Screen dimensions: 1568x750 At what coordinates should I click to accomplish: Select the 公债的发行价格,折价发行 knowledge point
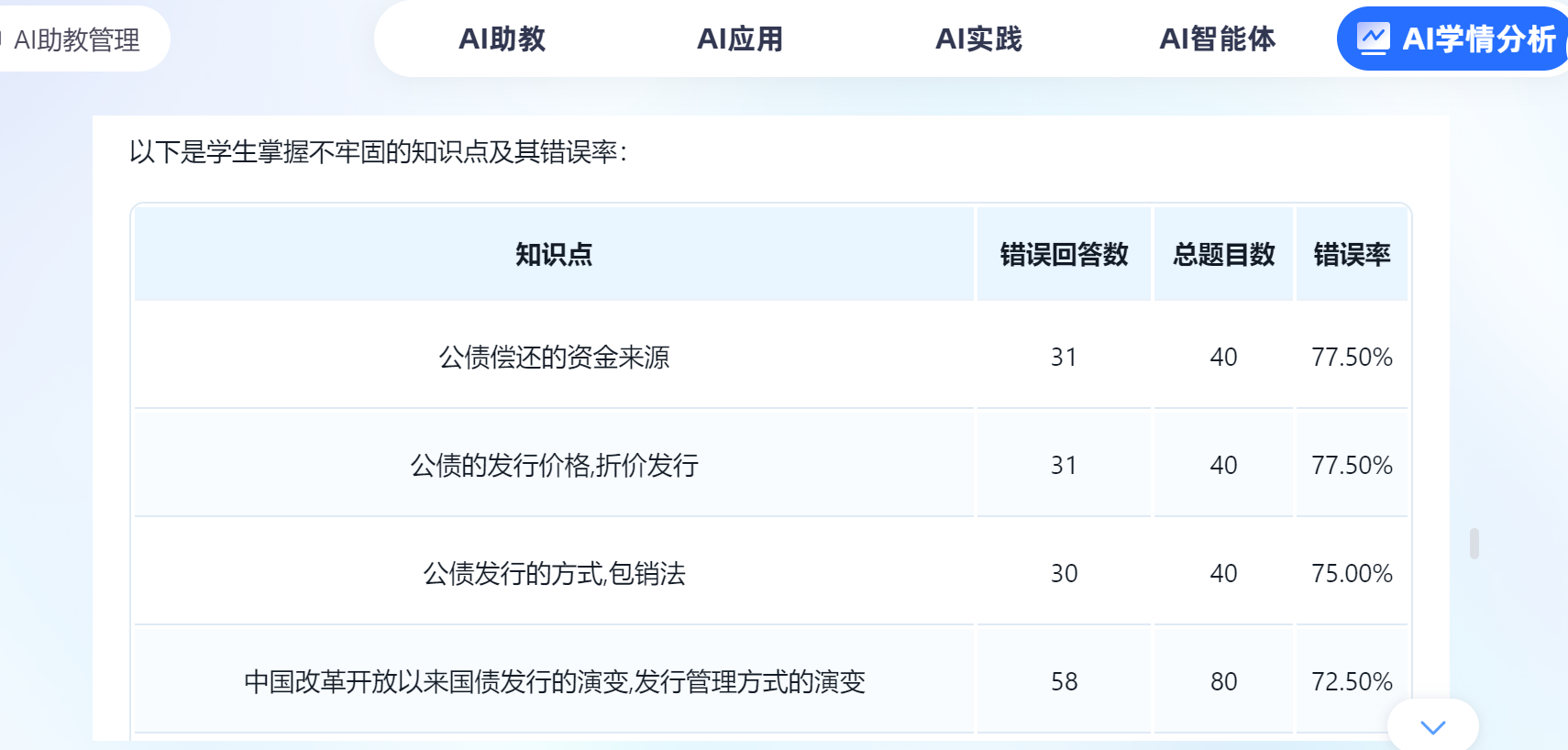click(x=554, y=465)
